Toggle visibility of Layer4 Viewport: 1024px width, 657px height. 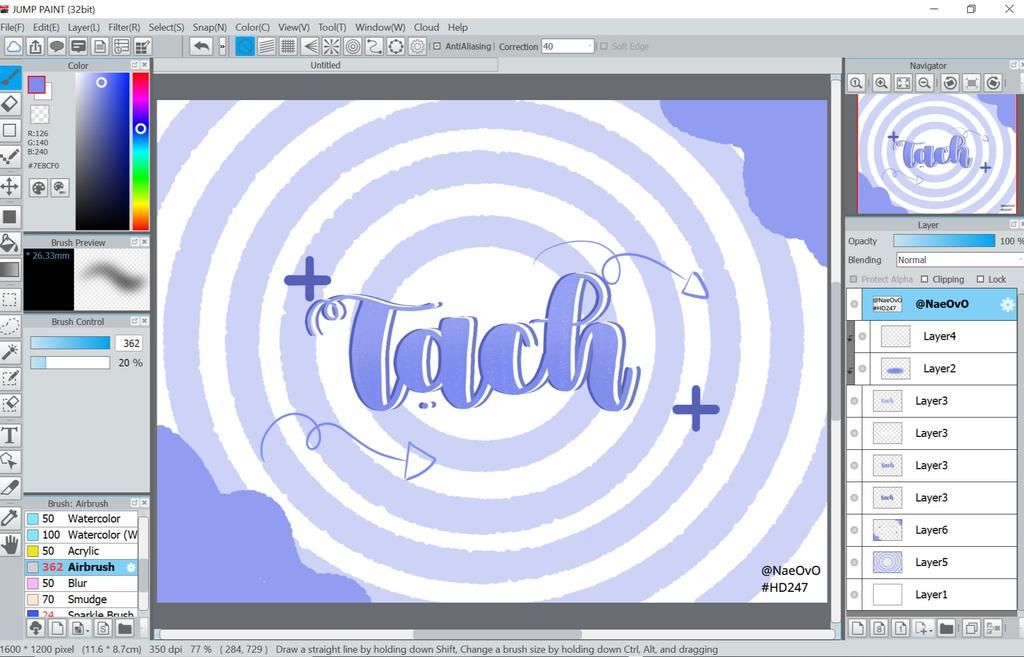pyautogui.click(x=862, y=336)
